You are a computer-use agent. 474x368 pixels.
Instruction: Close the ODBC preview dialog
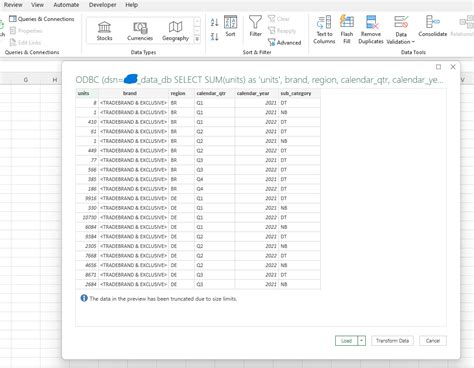(453, 67)
